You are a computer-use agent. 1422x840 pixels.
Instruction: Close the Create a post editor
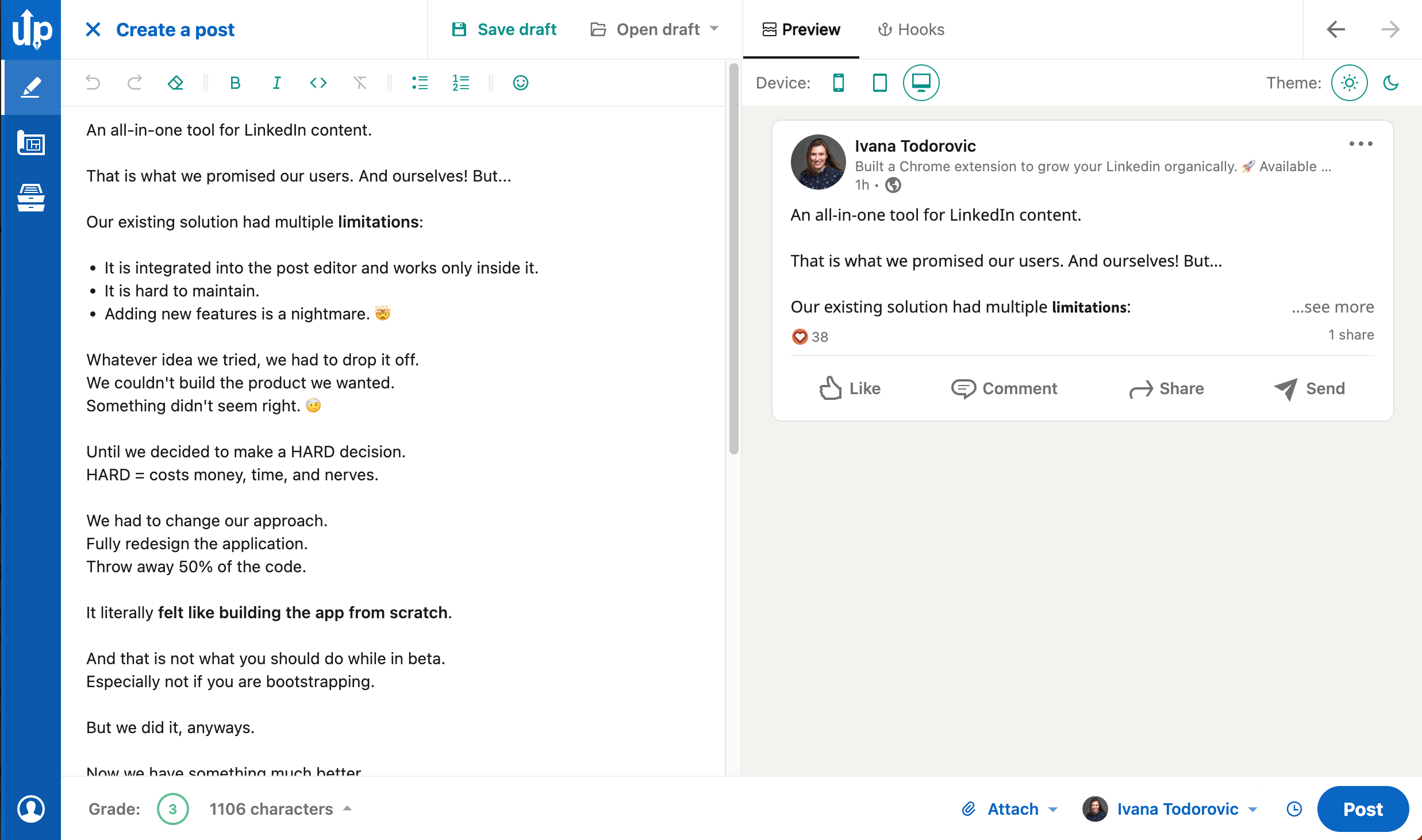click(93, 29)
